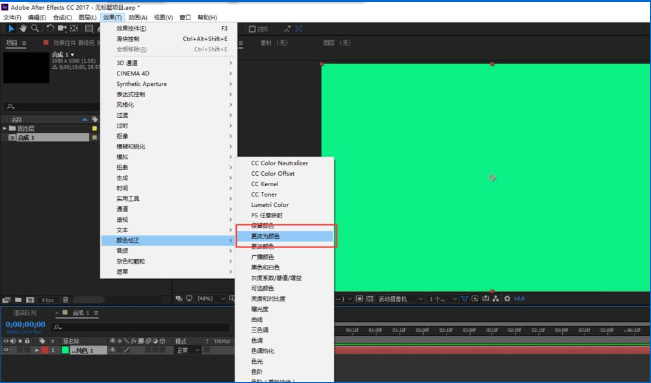The height and width of the screenshot is (383, 651).
Task: Open the 动画(A) menu
Action: coord(138,17)
